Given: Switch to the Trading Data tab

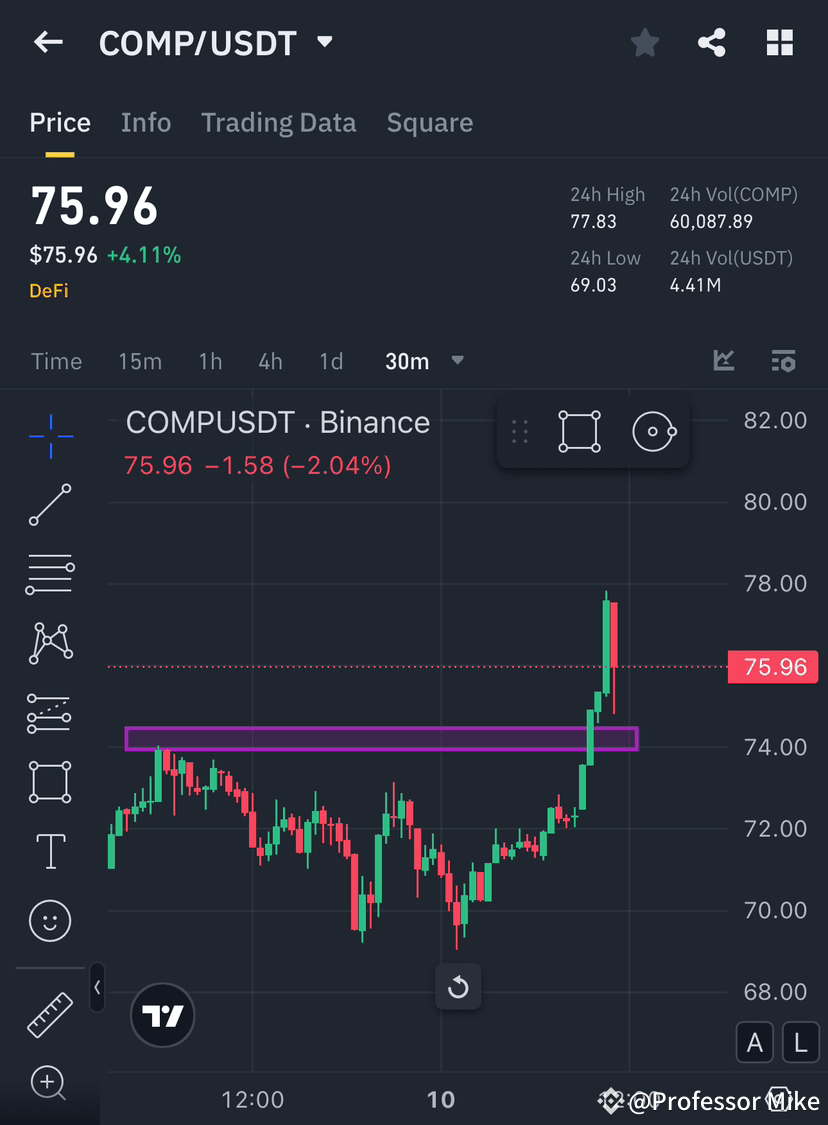Looking at the screenshot, I should point(278,122).
